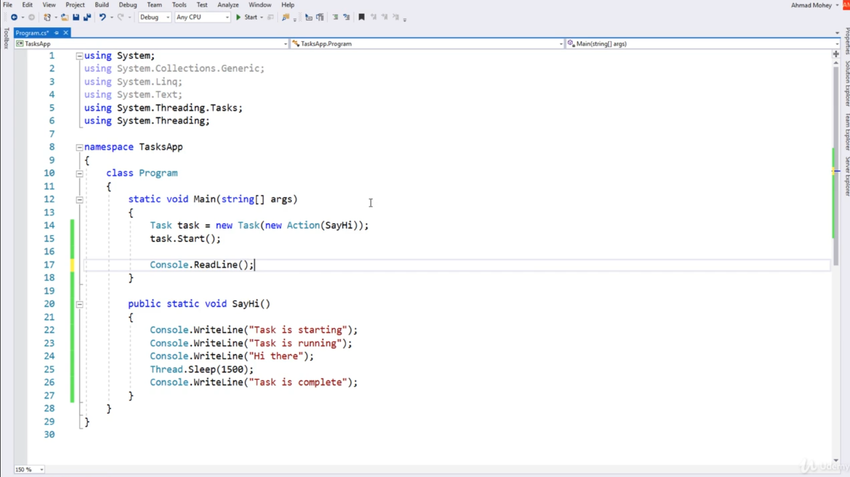Open the Any CPU platform dropdown
Screen dimensions: 850x477
coord(202,17)
